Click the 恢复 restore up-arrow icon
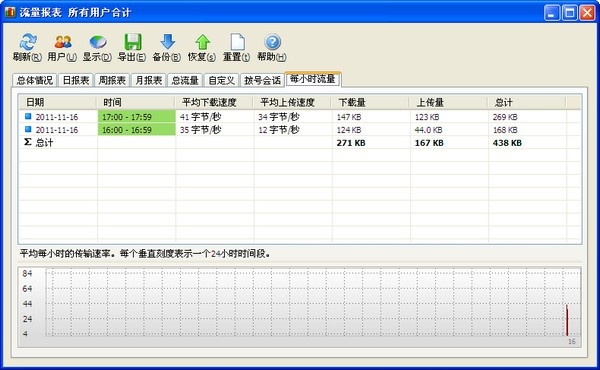Image resolution: width=600 pixels, height=370 pixels. pos(203,42)
